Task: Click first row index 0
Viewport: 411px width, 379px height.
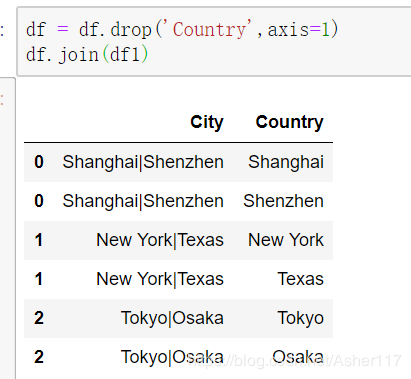Action: 39,162
